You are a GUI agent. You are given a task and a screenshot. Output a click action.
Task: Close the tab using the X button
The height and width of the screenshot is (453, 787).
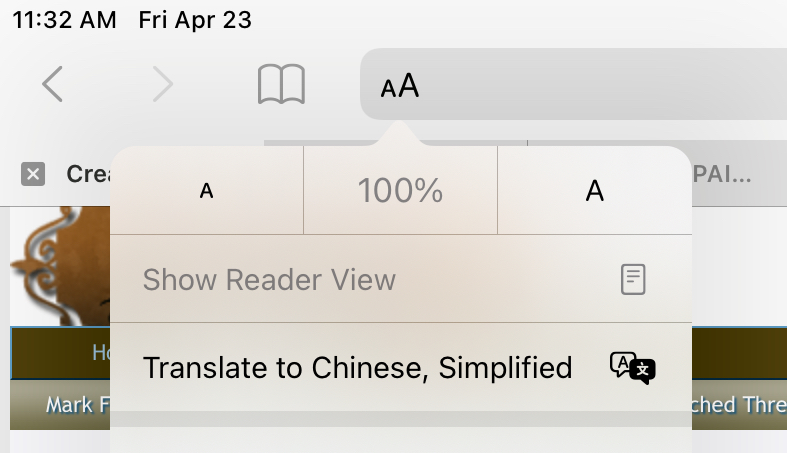(x=33, y=174)
